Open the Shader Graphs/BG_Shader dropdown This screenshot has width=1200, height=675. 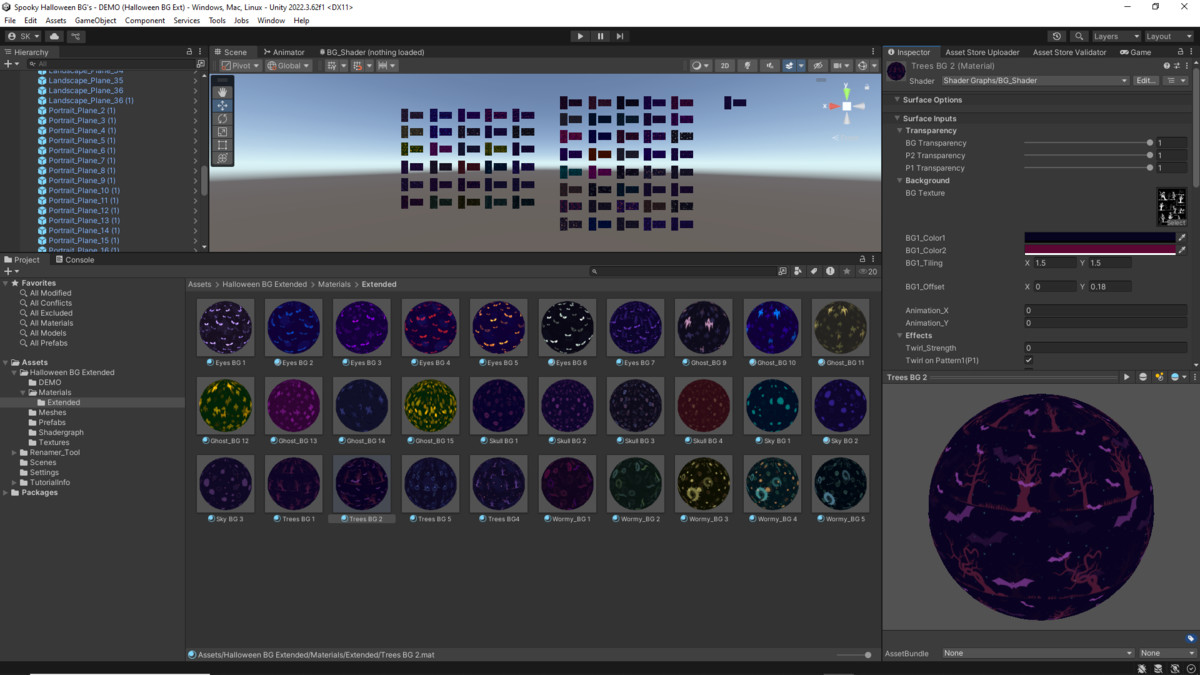1035,81
